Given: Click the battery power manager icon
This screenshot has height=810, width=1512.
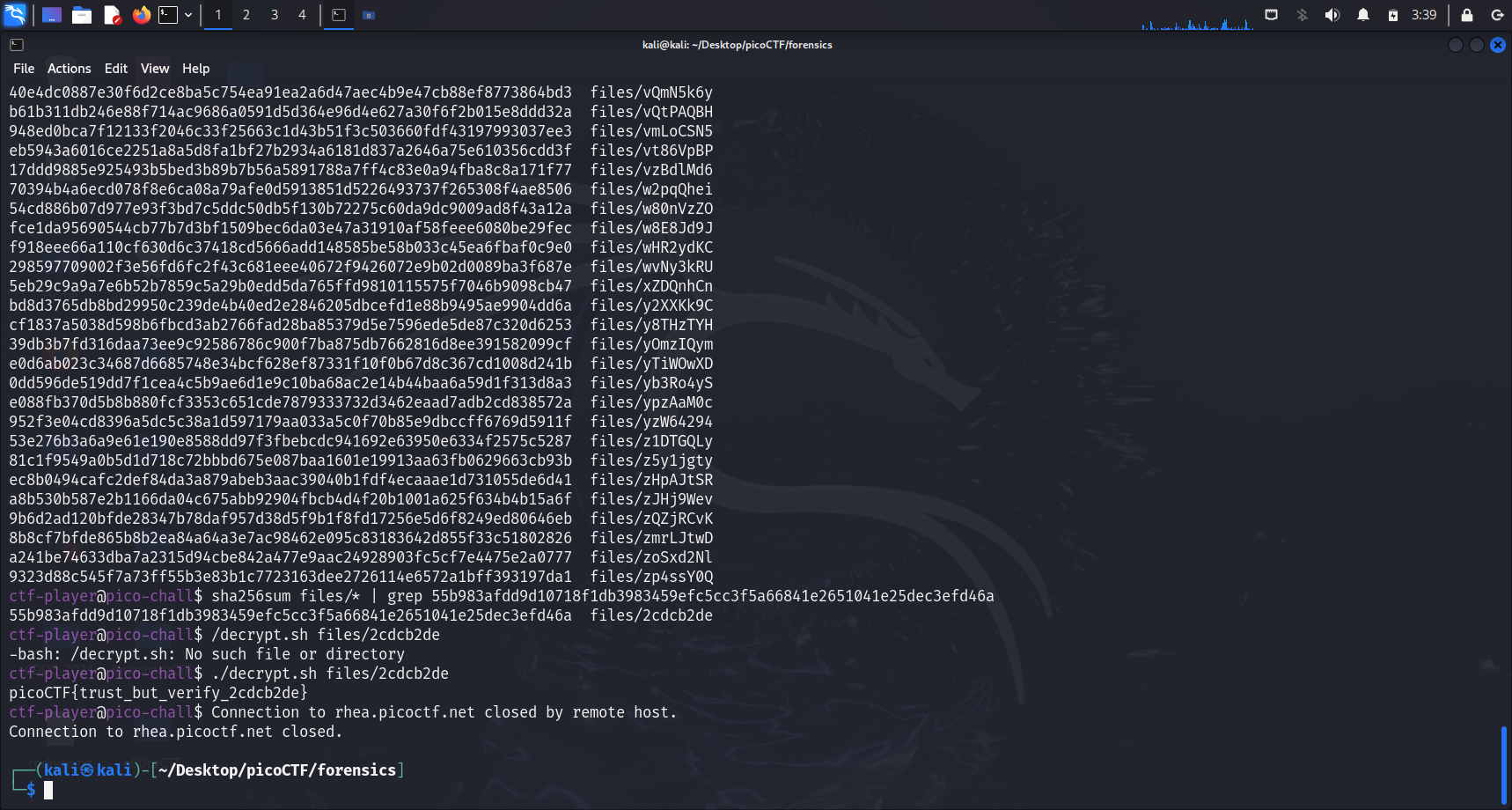Looking at the screenshot, I should pos(1392,15).
